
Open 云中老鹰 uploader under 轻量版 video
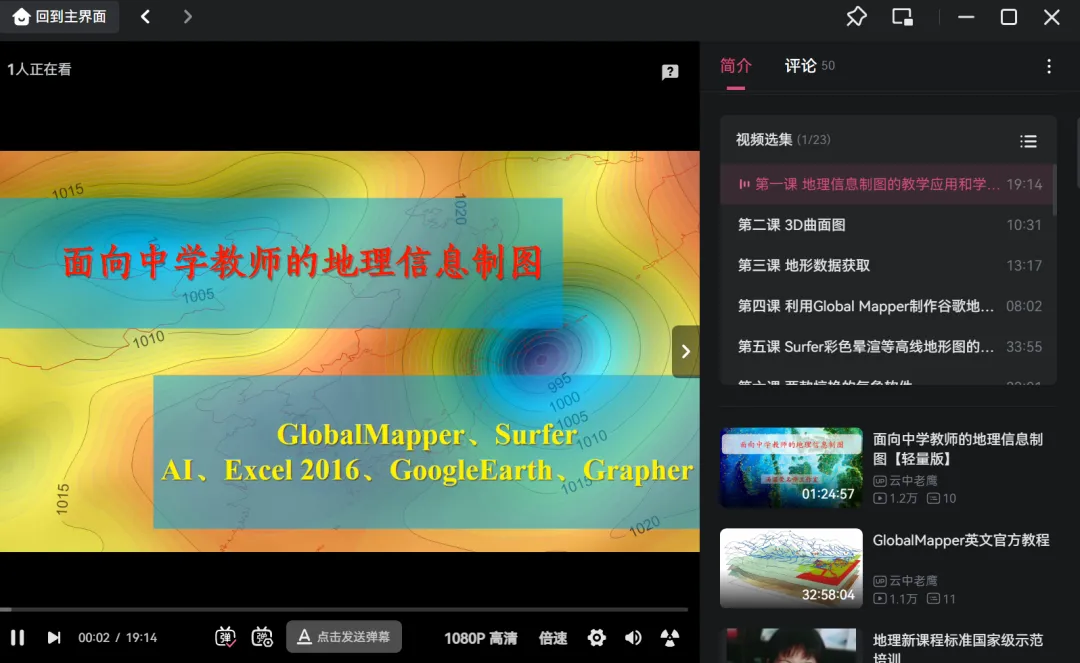[x=906, y=481]
